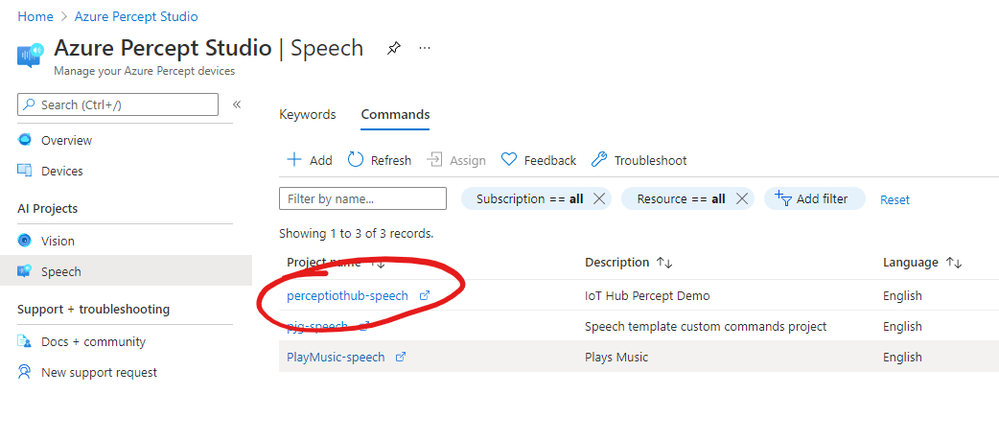This screenshot has width=999, height=440.
Task: Click external link icon beside PlayMusic-speech
Action: click(x=401, y=357)
